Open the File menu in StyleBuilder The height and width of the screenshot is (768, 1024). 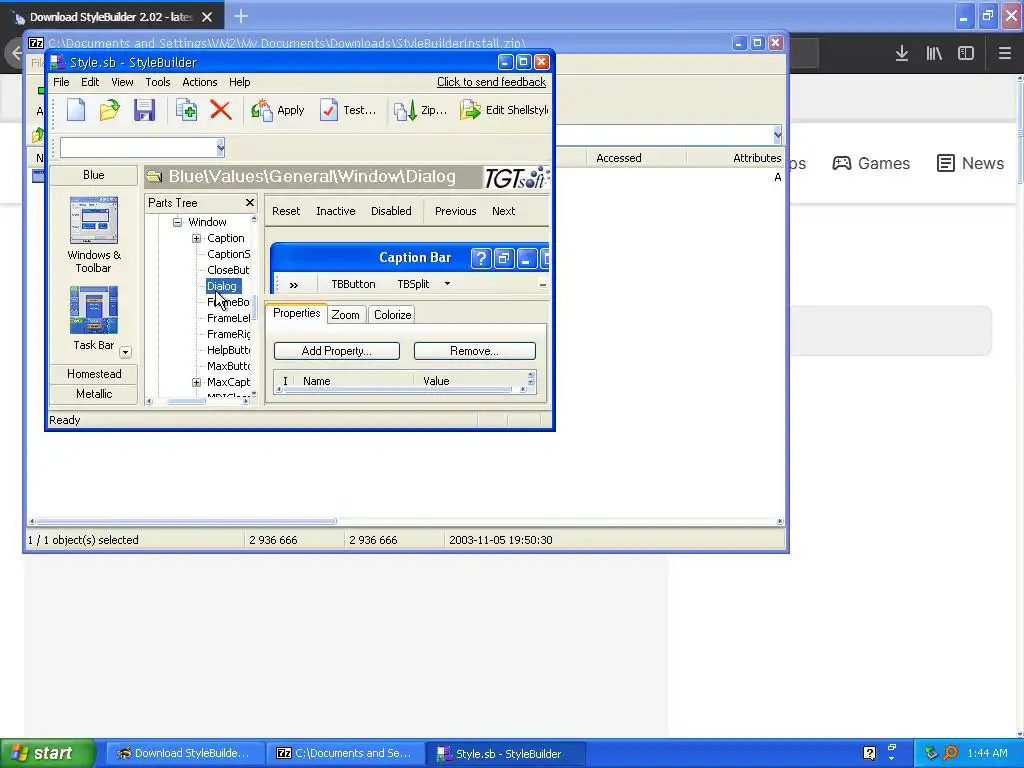click(x=61, y=82)
